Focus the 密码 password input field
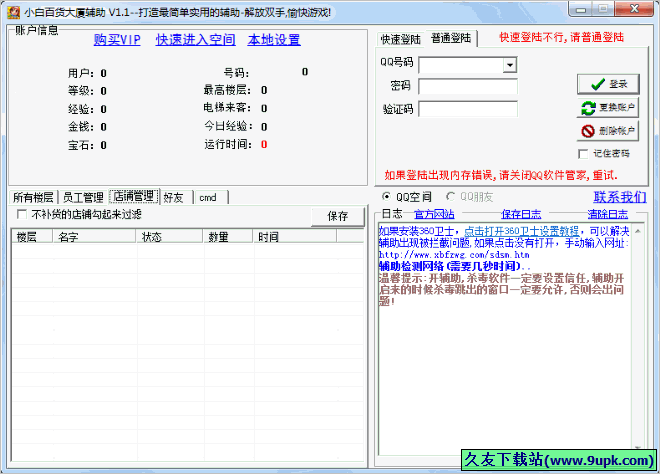Viewport: 660px width, 474px height. click(x=468, y=86)
